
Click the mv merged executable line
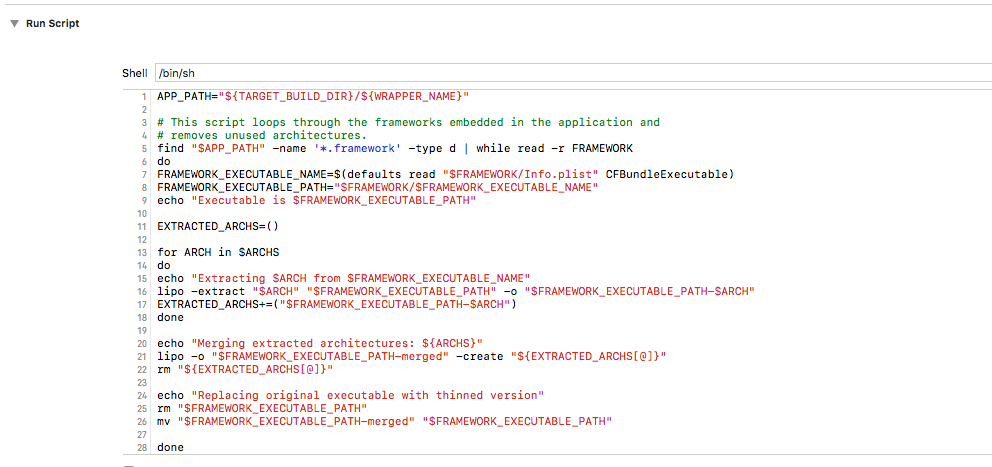(385, 421)
